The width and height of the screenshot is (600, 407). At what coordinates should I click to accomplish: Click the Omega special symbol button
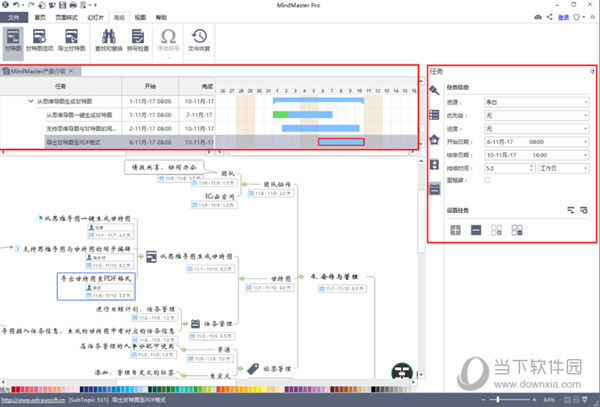(168, 38)
